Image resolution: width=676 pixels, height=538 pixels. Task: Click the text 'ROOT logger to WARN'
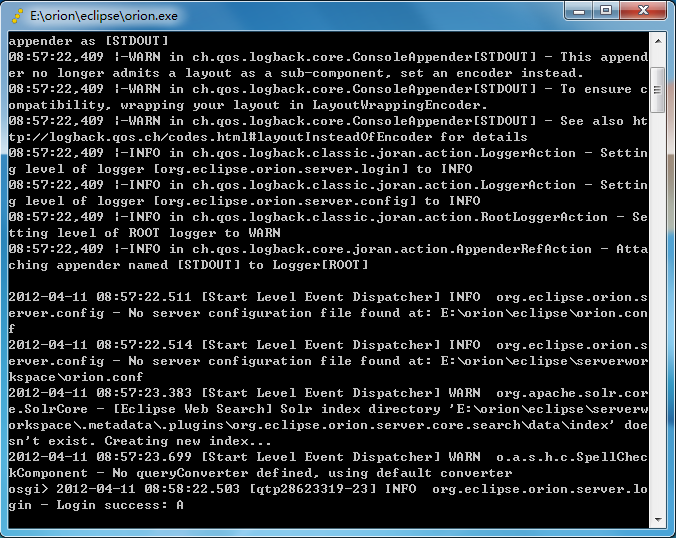(204, 233)
